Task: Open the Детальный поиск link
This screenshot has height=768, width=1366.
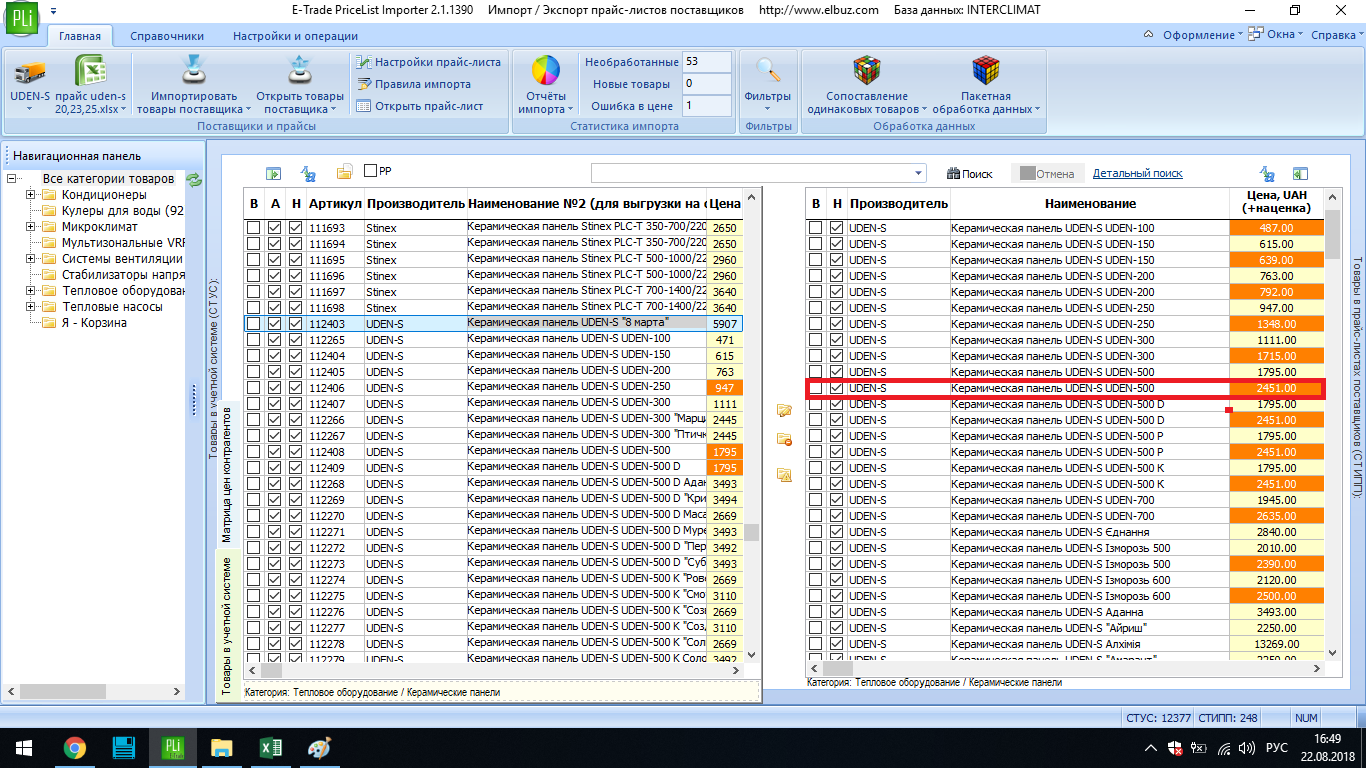Action: (1138, 173)
